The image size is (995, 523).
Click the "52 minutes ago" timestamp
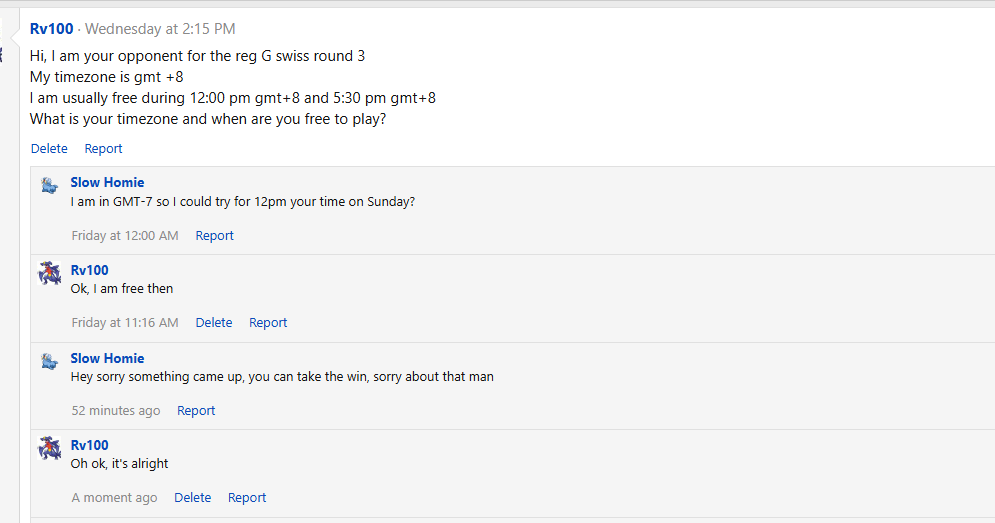116,411
